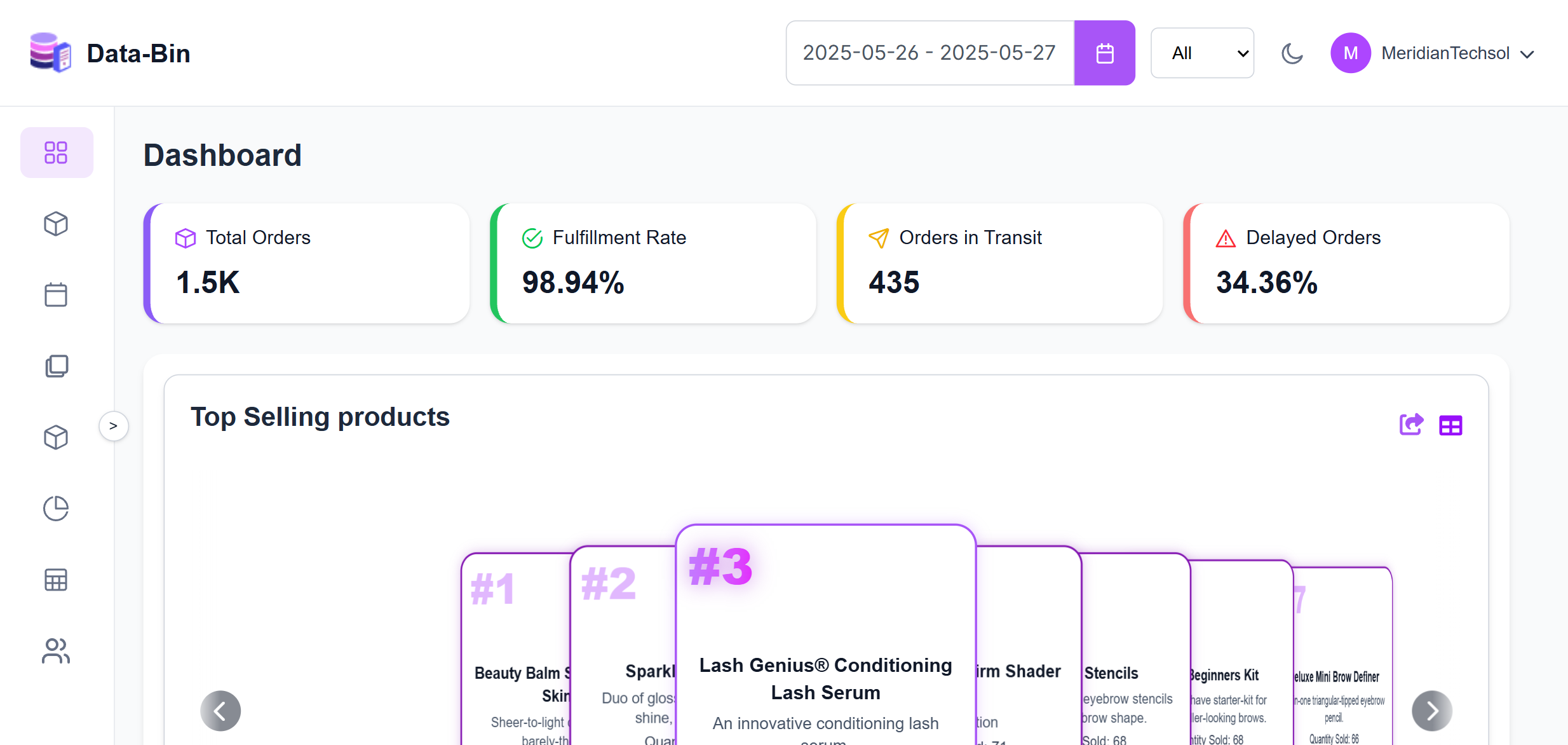The image size is (1568, 745).
Task: Export the Top Selling products data
Action: tap(1411, 425)
